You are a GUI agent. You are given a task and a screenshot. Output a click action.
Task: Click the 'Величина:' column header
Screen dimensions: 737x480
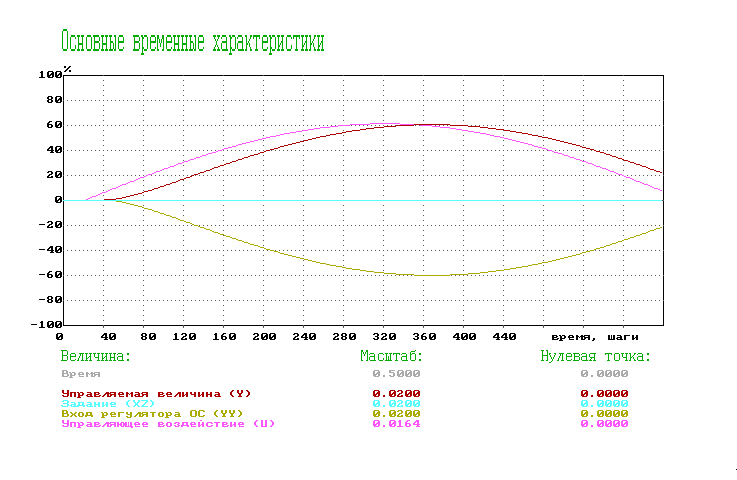[x=96, y=356]
